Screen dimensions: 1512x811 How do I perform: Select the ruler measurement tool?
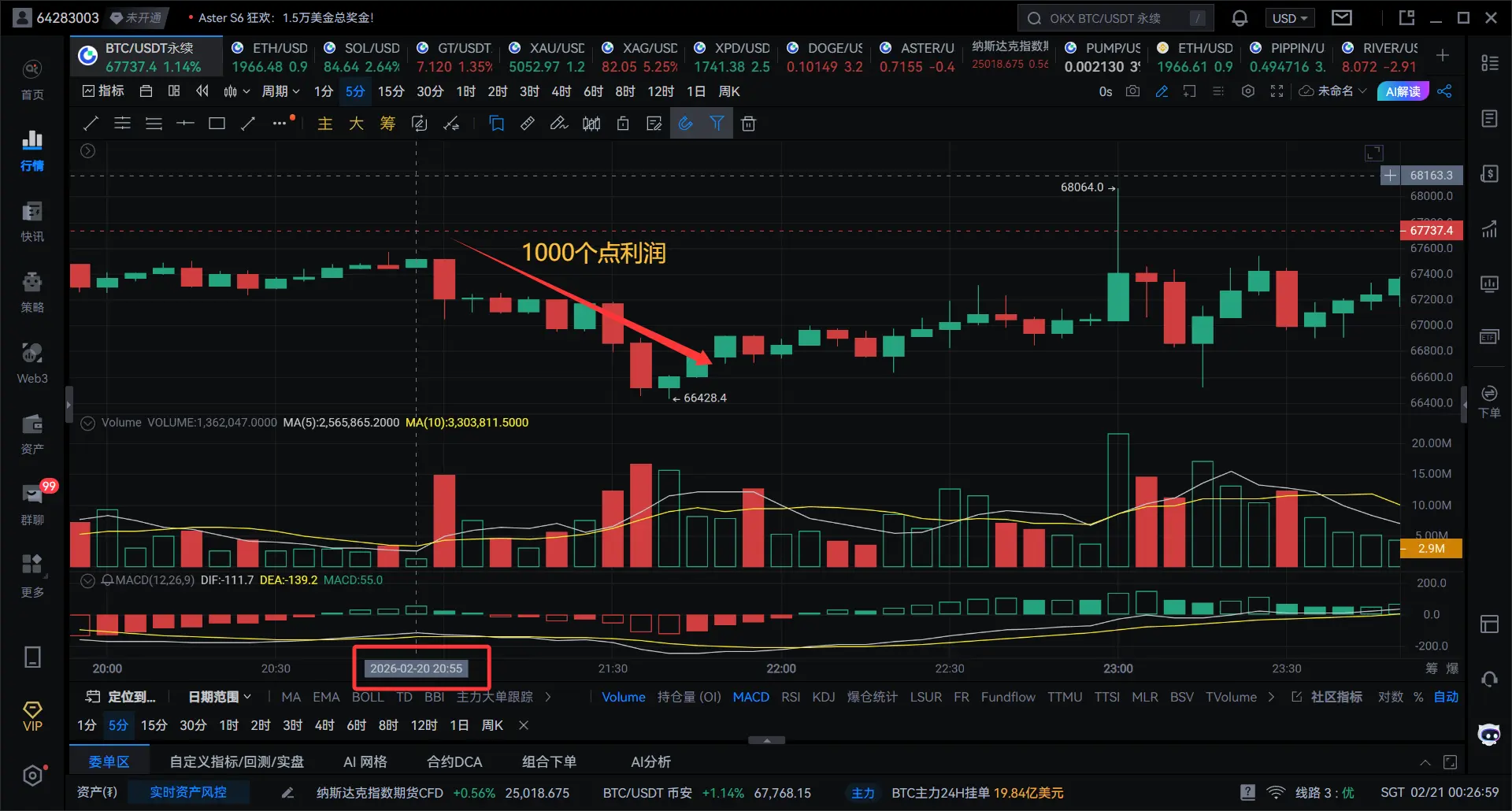click(x=528, y=124)
